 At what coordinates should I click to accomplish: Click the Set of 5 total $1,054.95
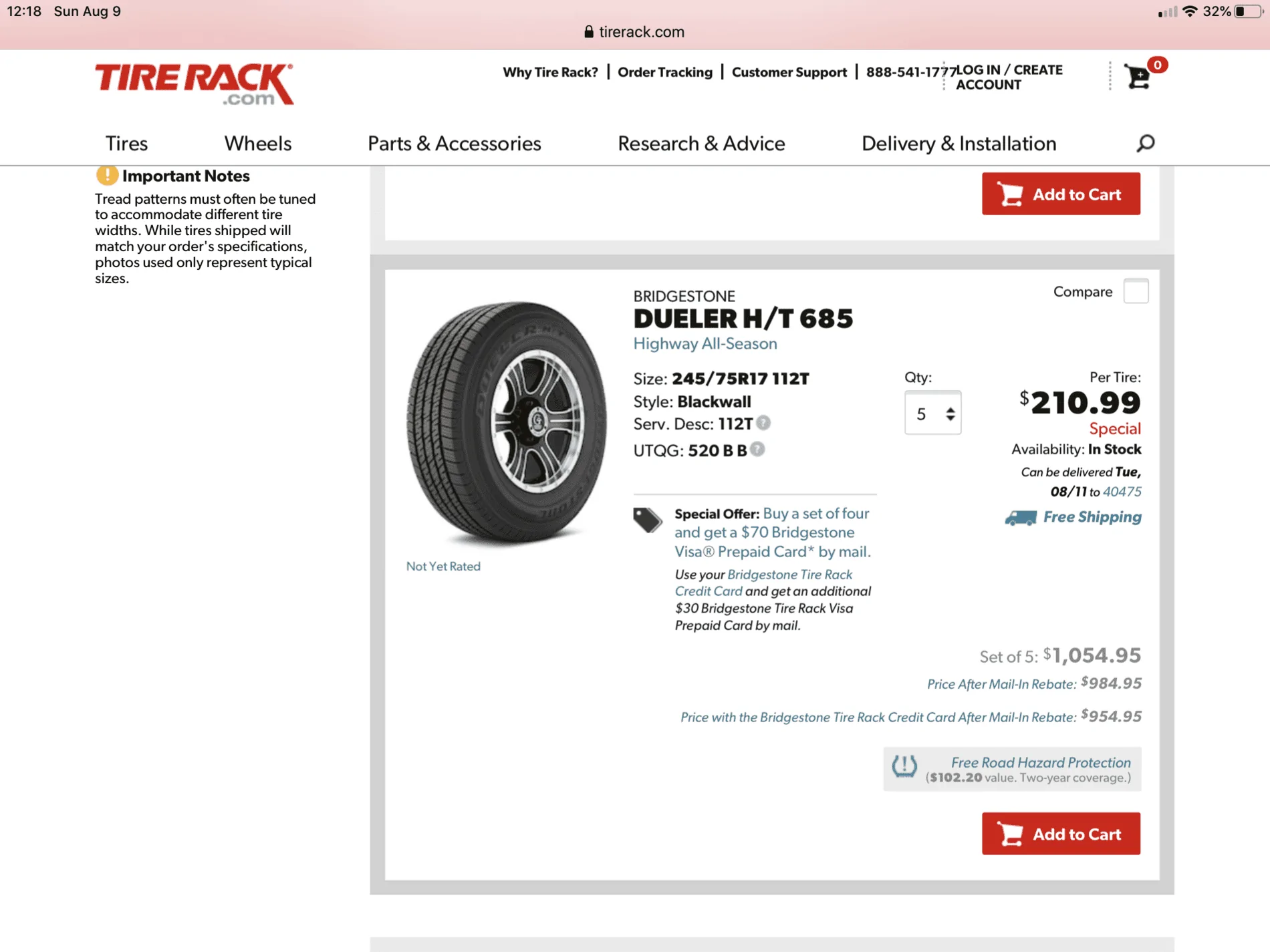[1060, 655]
